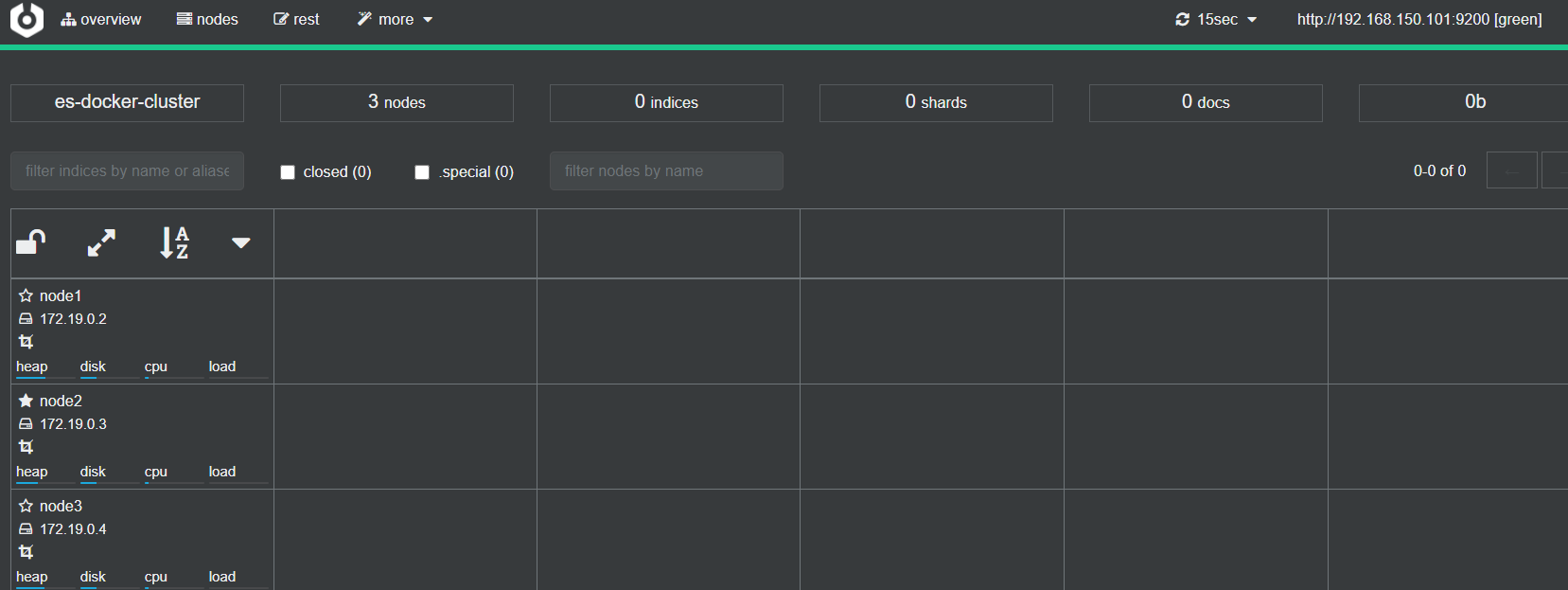Go to the nodes page
The height and width of the screenshot is (590, 1568).
tap(207, 19)
